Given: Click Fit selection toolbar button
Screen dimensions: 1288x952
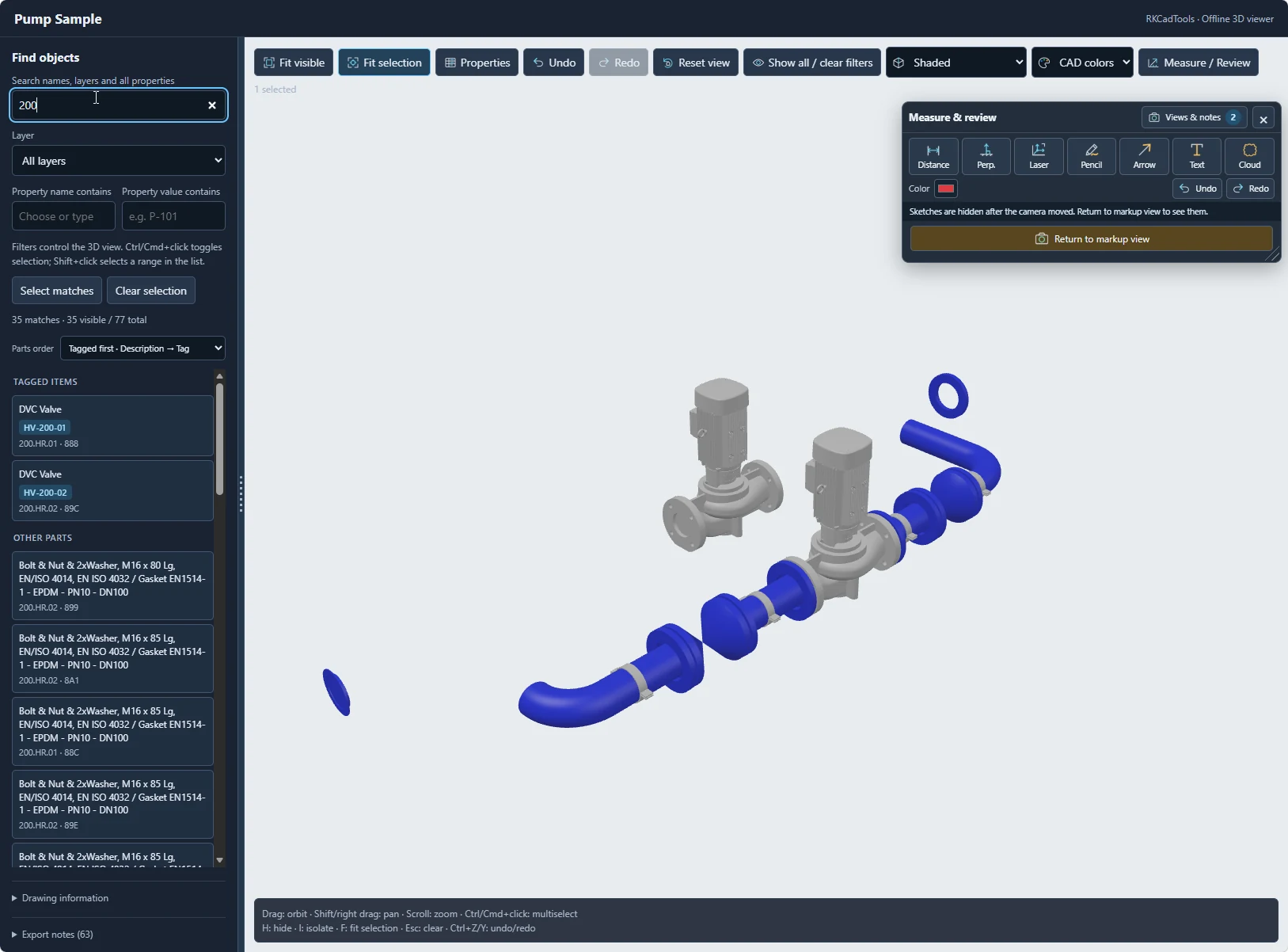Looking at the screenshot, I should pyautogui.click(x=384, y=63).
